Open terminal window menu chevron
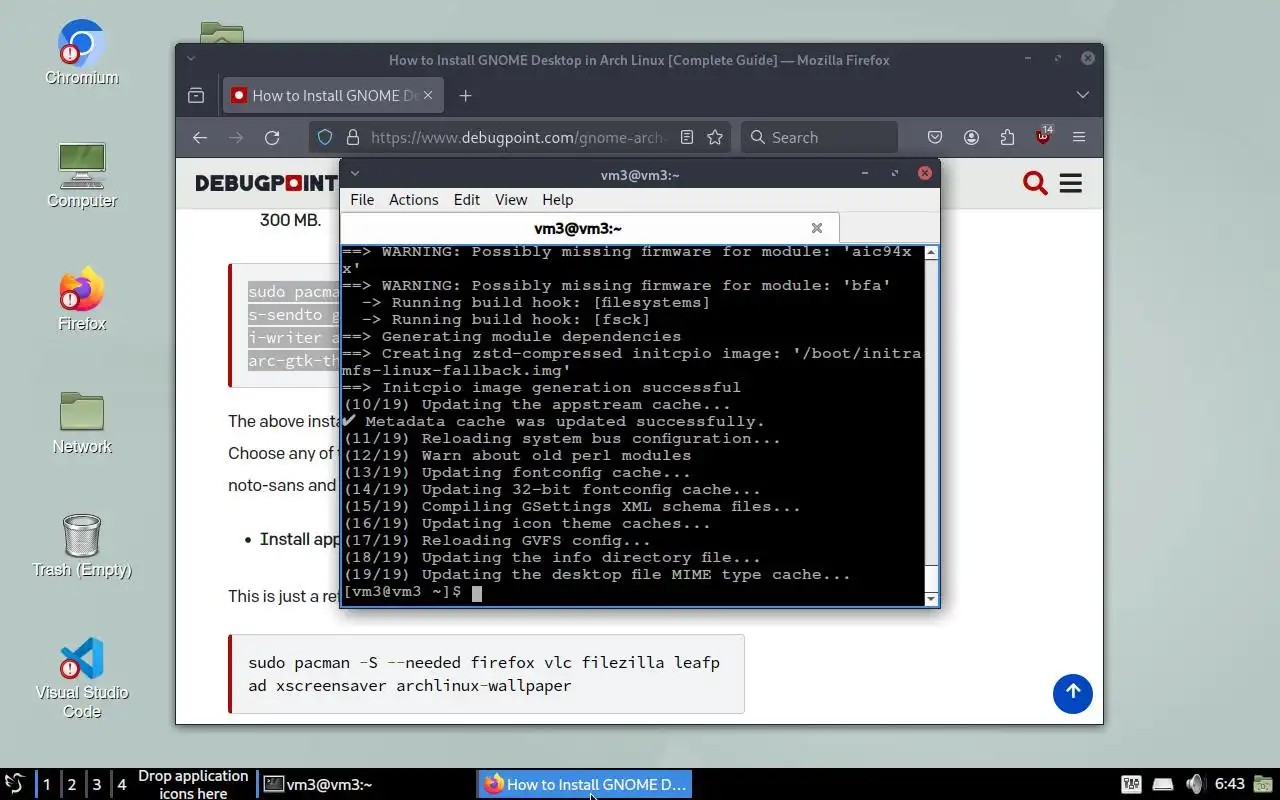Viewport: 1280px width, 800px height. (x=354, y=174)
